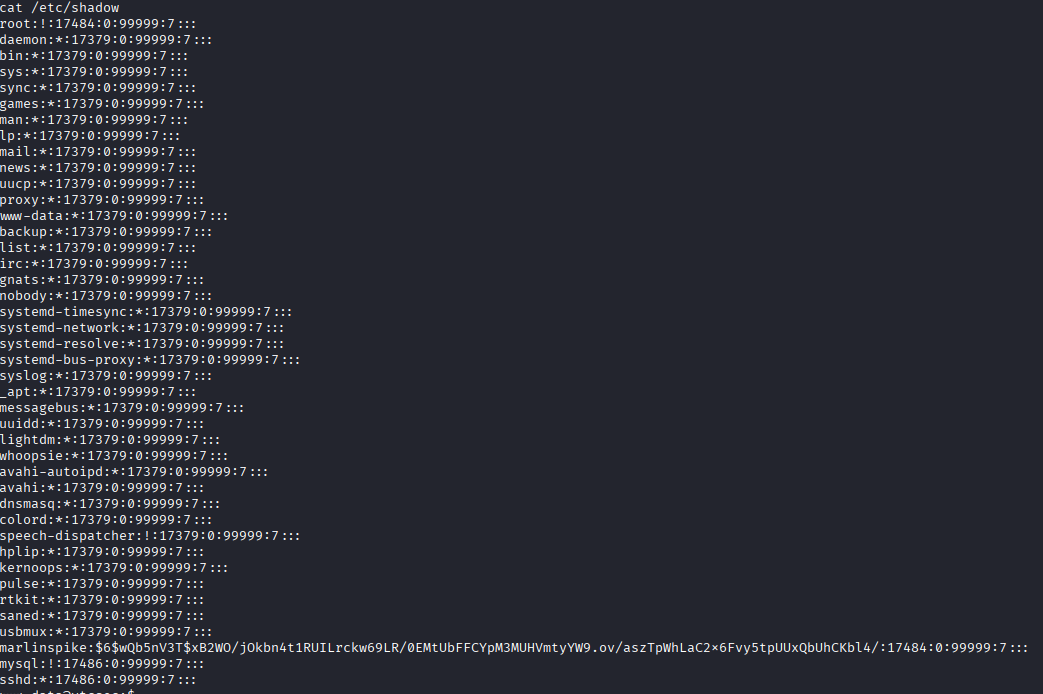The height and width of the screenshot is (694, 1043).
Task: Select the backup account line
Action: [106, 232]
